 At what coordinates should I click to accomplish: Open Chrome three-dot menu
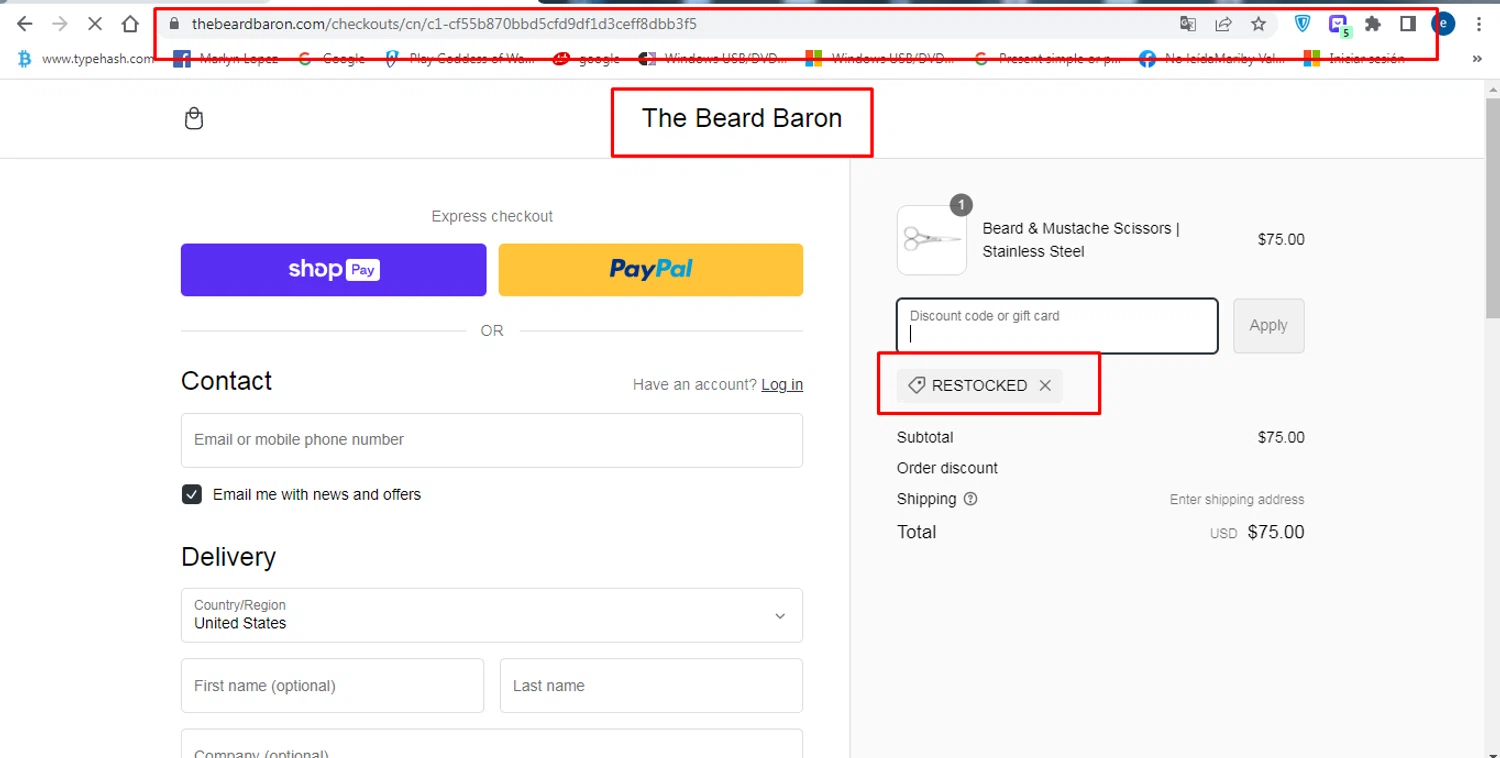[1478, 24]
